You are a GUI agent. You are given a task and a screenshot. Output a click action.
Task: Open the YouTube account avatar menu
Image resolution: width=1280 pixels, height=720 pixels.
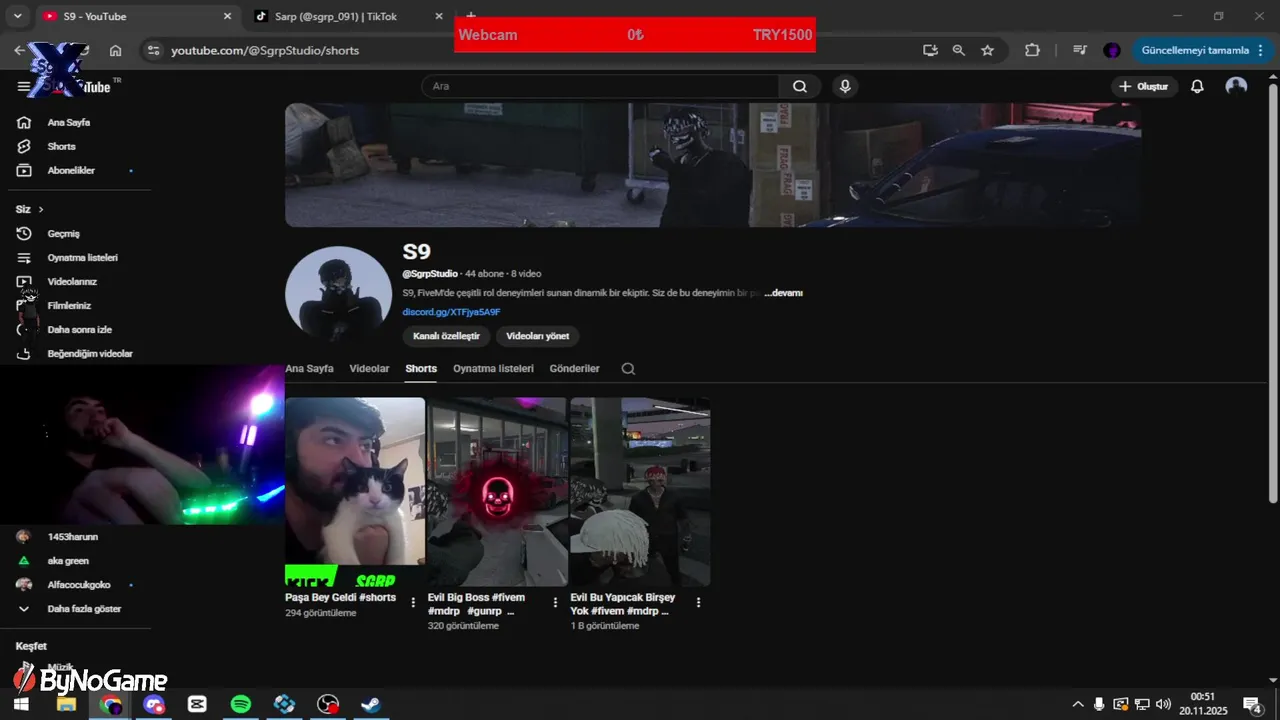pos(1236,86)
